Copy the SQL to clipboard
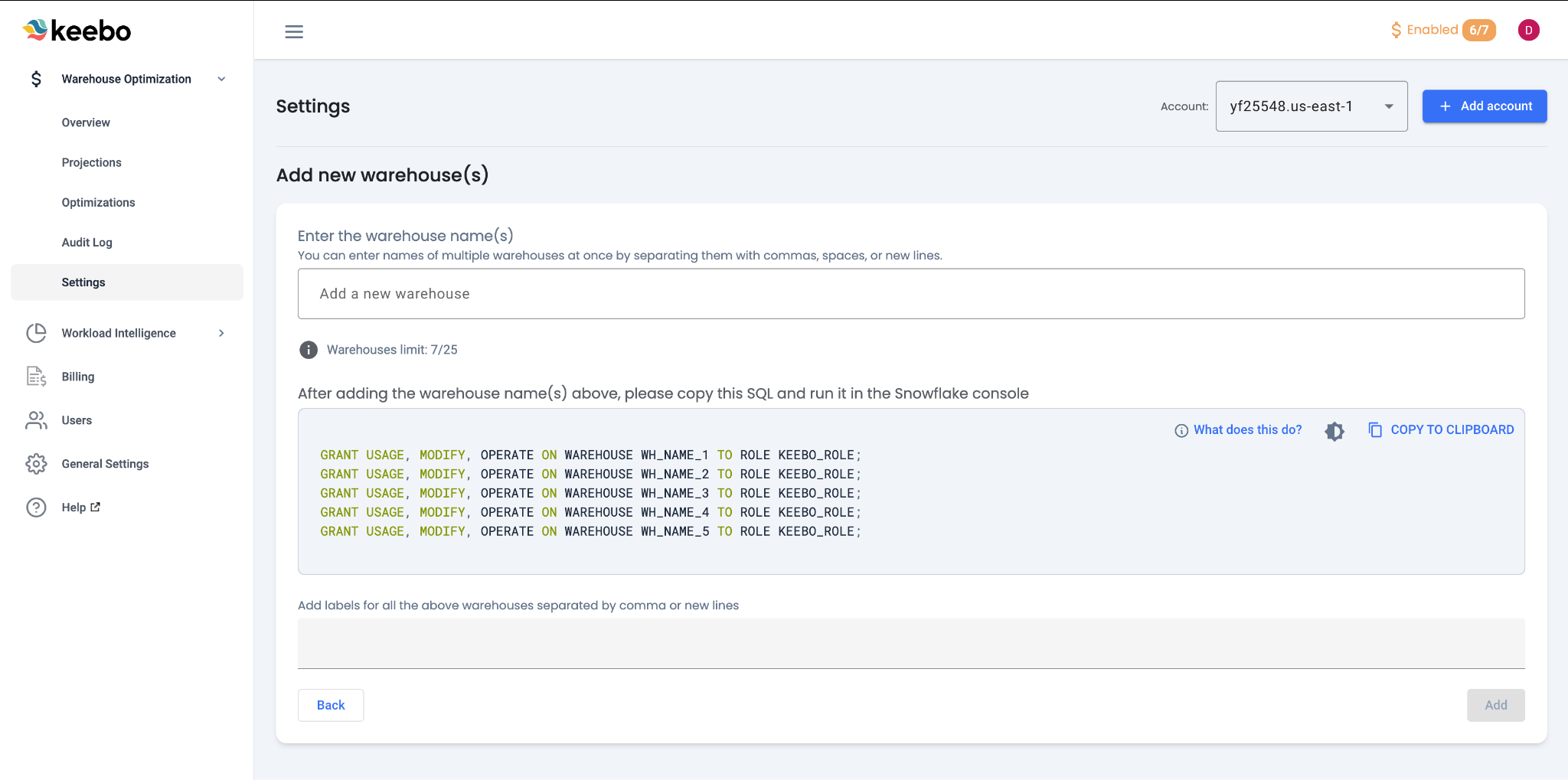 [1441, 430]
